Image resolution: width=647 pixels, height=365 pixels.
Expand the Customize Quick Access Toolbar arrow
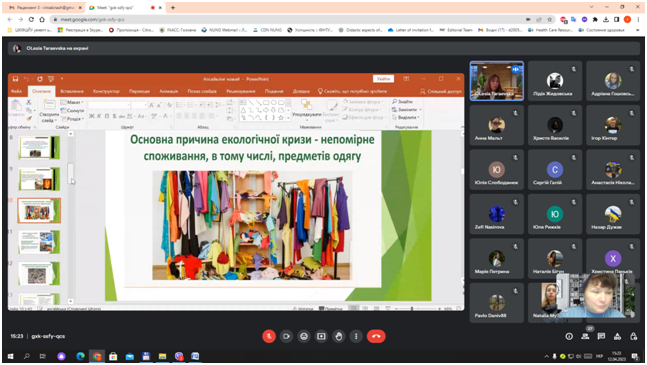pos(62,79)
